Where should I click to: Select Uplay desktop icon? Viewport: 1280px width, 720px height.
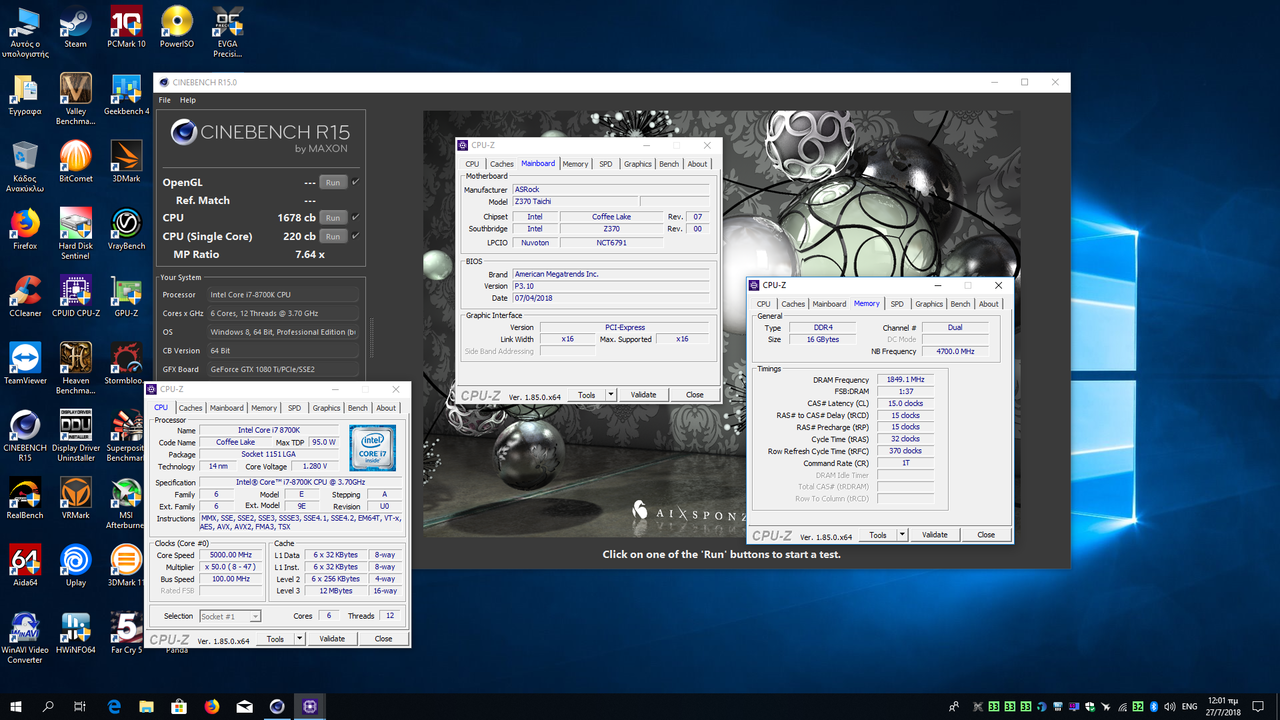pos(75,566)
